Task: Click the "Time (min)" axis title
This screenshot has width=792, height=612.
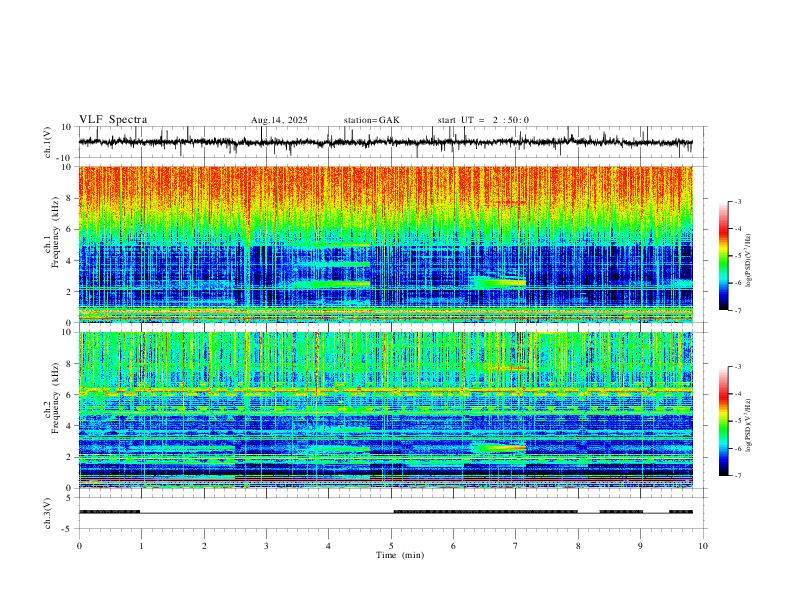Action: [400, 555]
